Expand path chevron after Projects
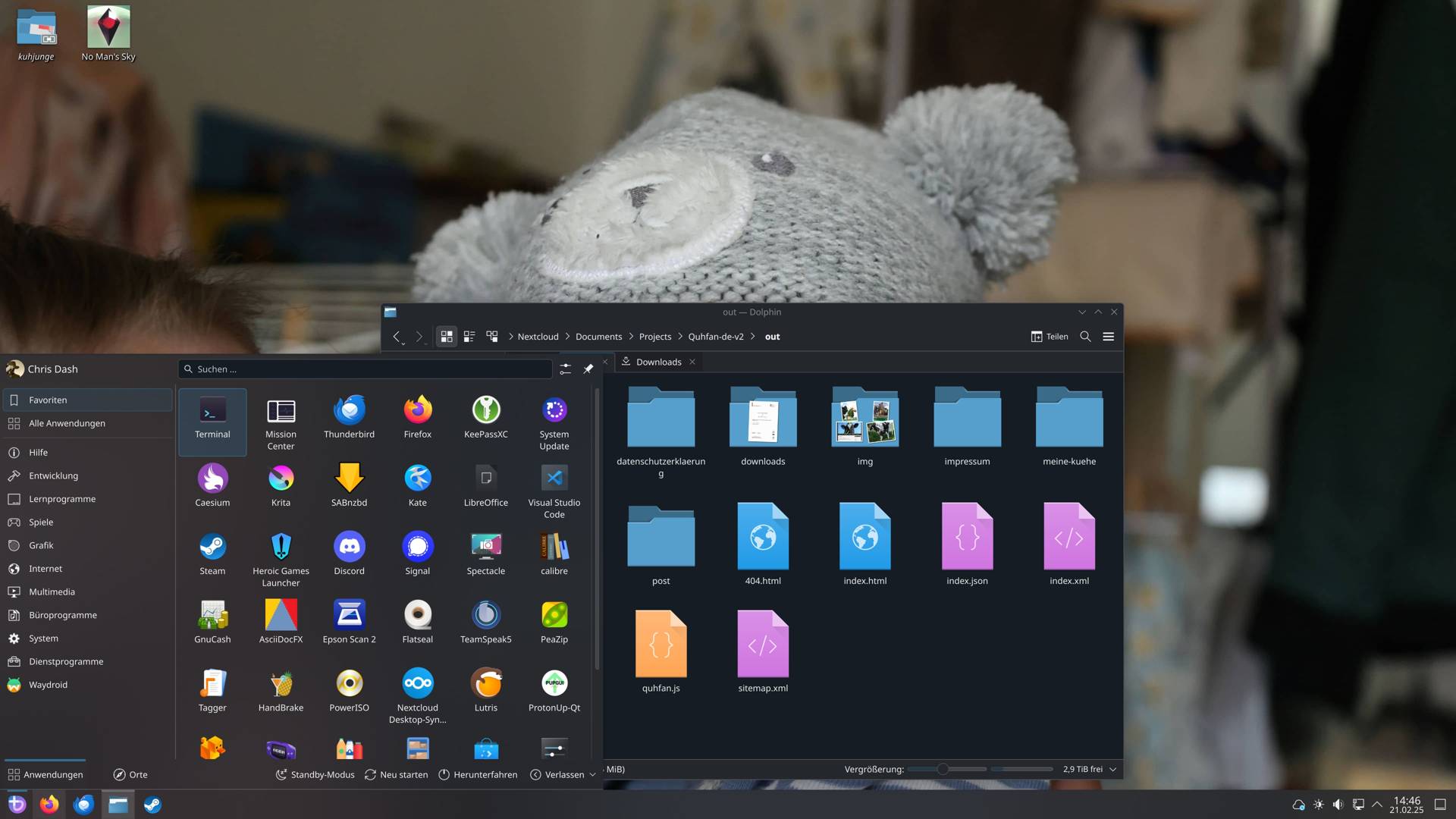 coord(679,336)
